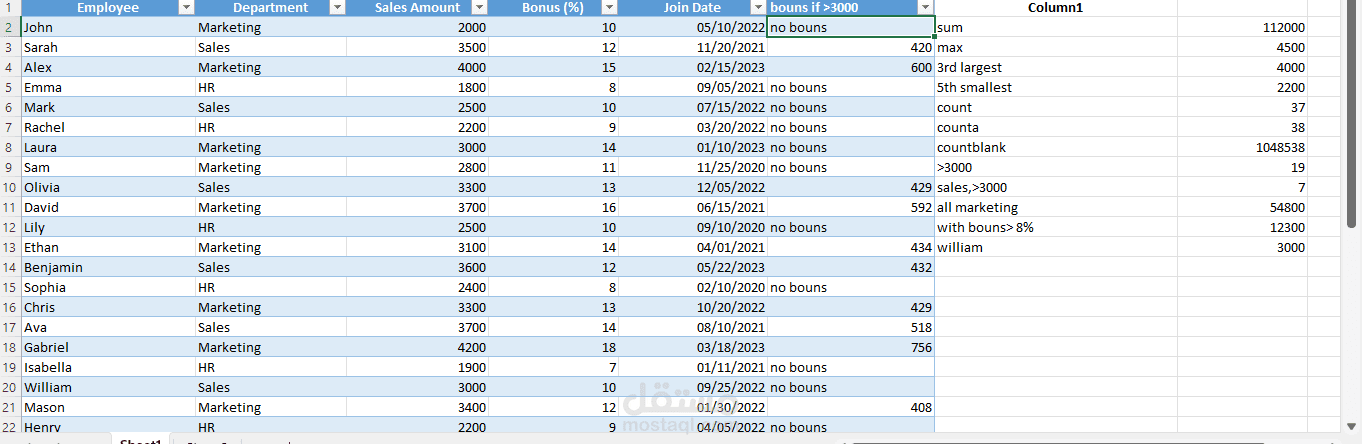Select the 'sum' label cell
Screen dimensions: 1362x444
click(1056, 27)
